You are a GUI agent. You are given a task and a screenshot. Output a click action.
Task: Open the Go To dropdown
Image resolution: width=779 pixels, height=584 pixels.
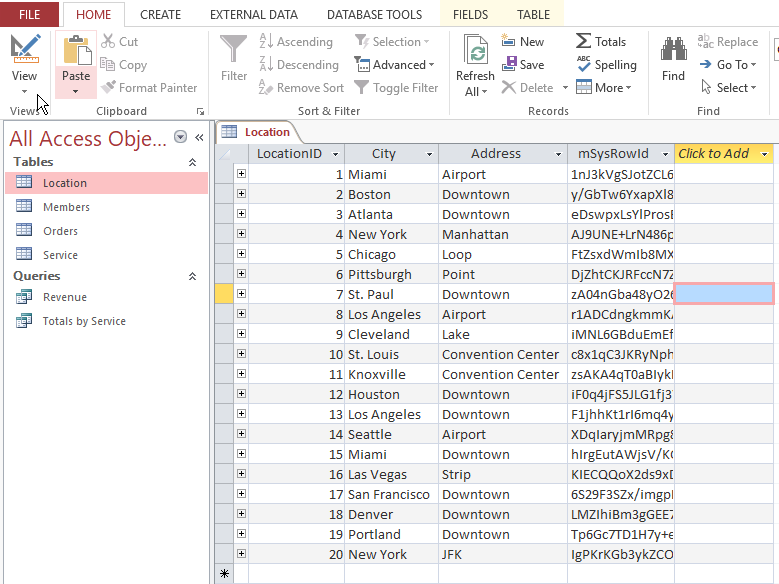728,64
